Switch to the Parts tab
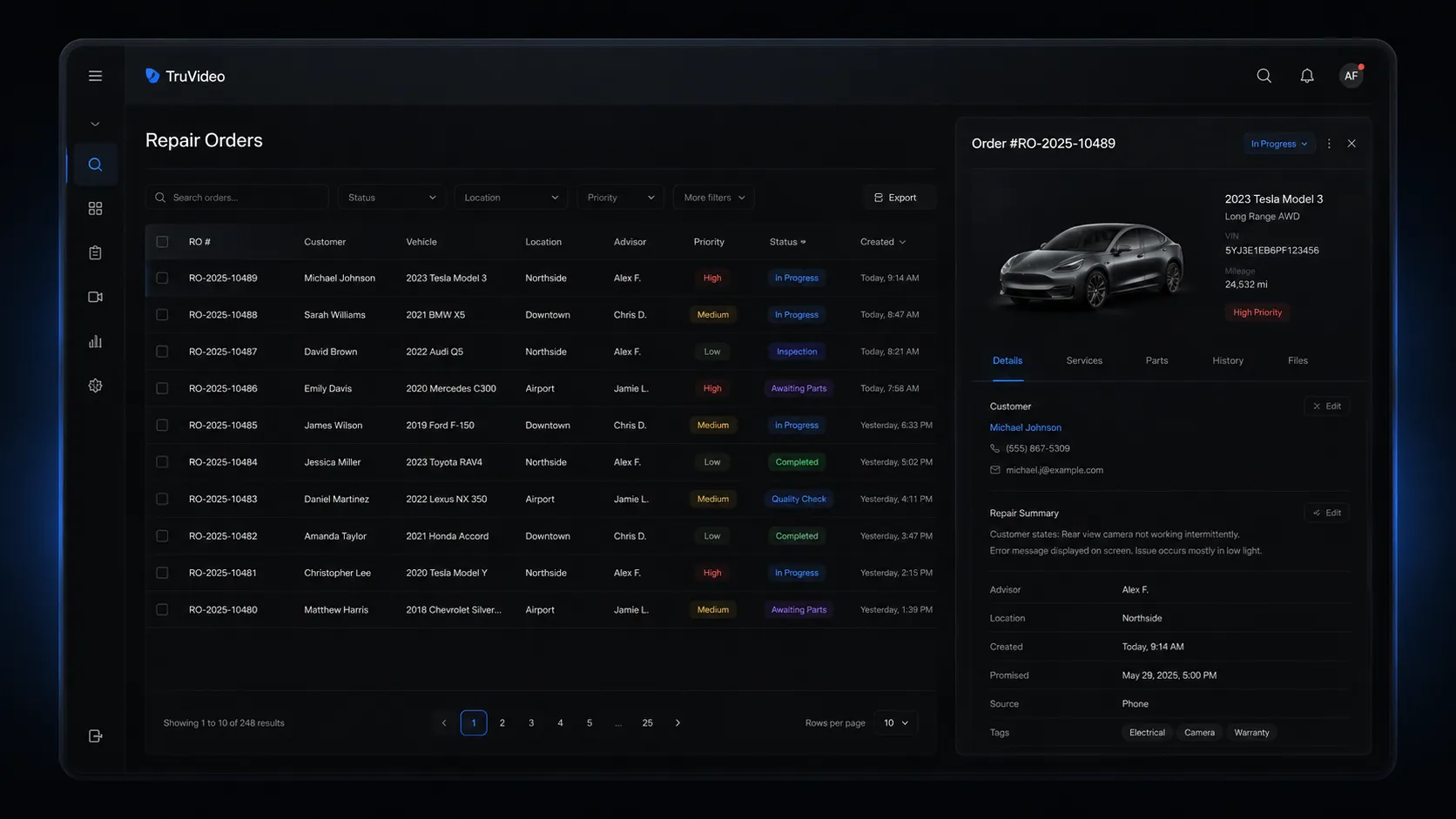 tap(1156, 360)
